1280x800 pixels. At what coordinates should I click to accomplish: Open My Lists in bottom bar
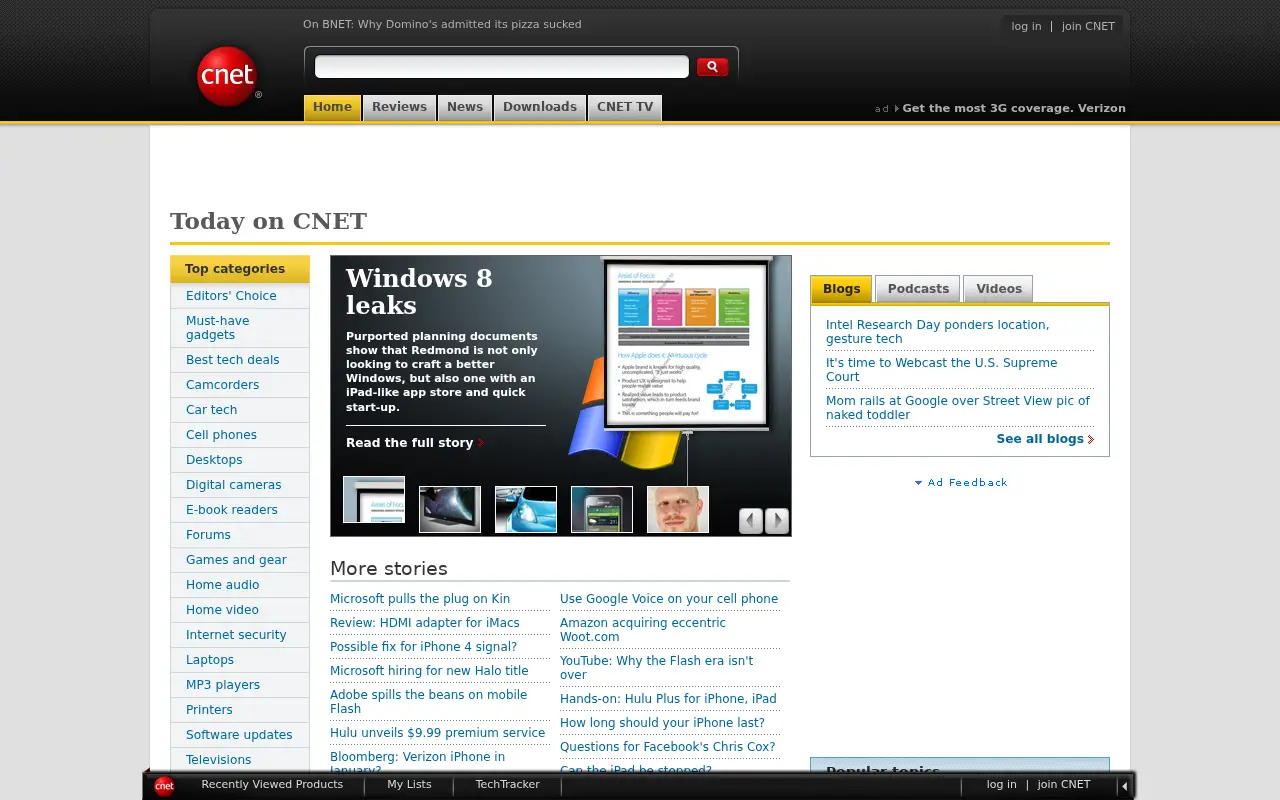[409, 785]
